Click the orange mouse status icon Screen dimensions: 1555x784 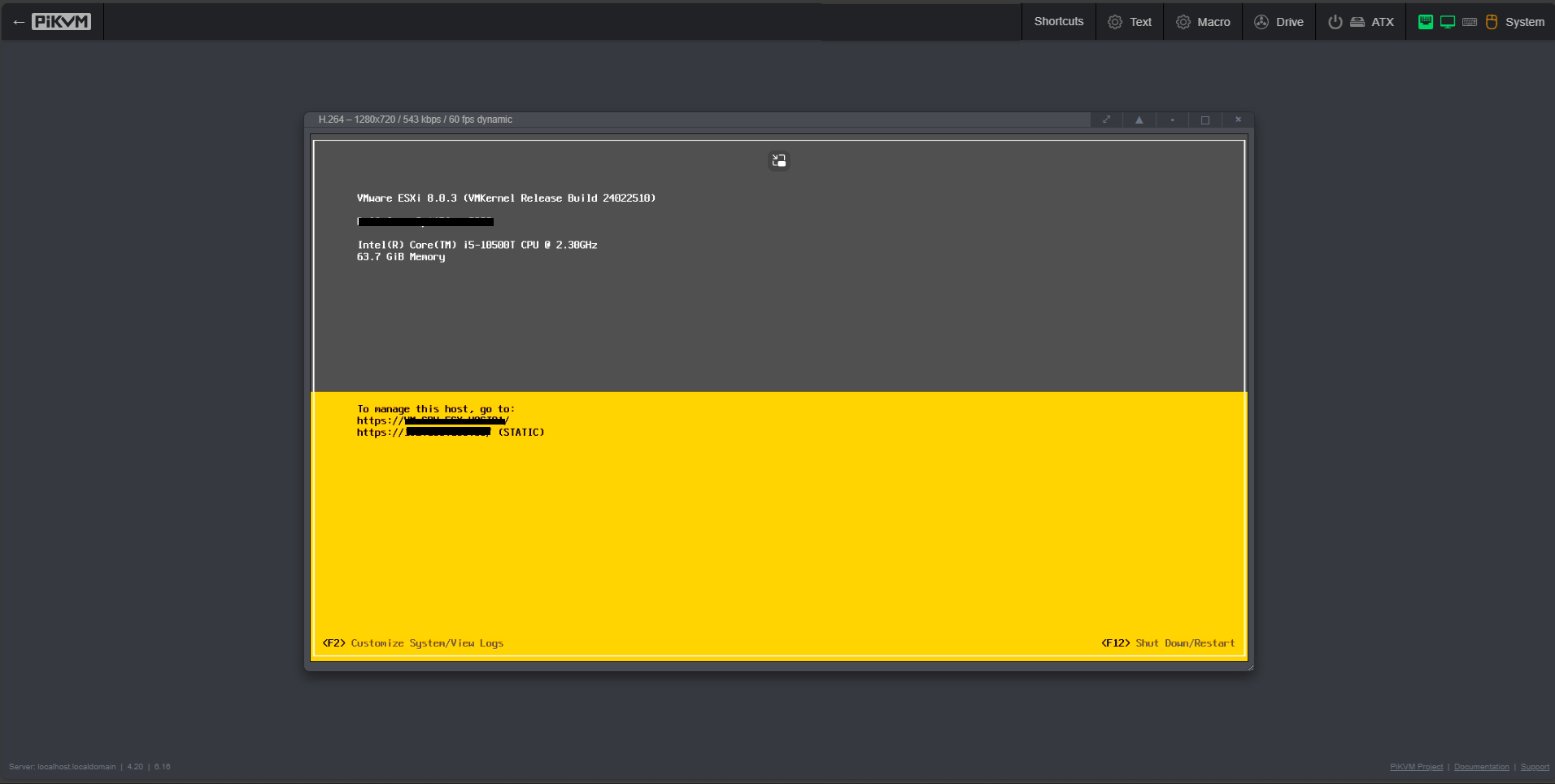[1492, 22]
